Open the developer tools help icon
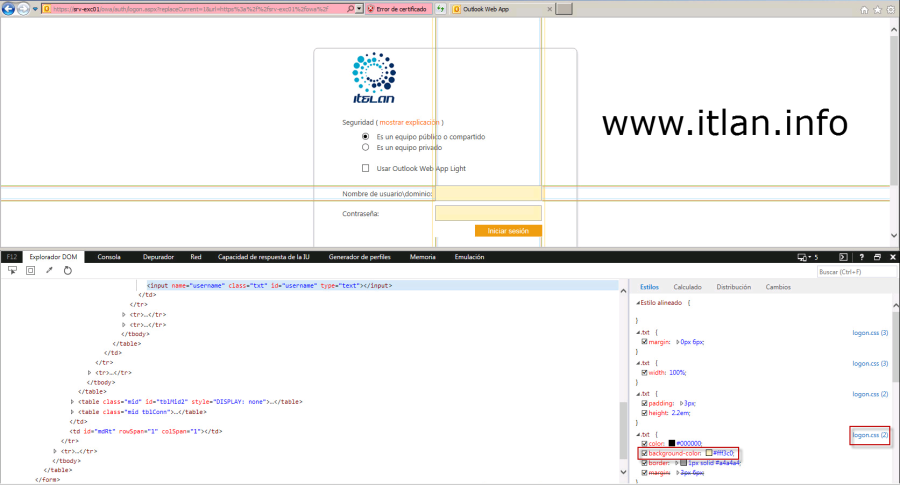900x485 pixels. 862,257
